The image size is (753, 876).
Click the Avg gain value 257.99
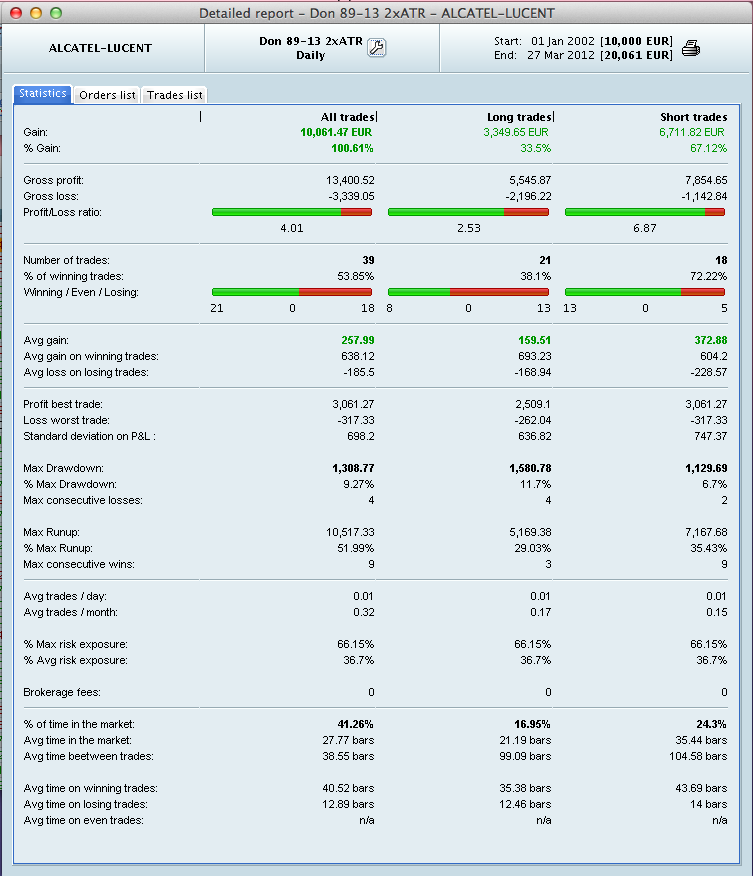click(x=358, y=340)
